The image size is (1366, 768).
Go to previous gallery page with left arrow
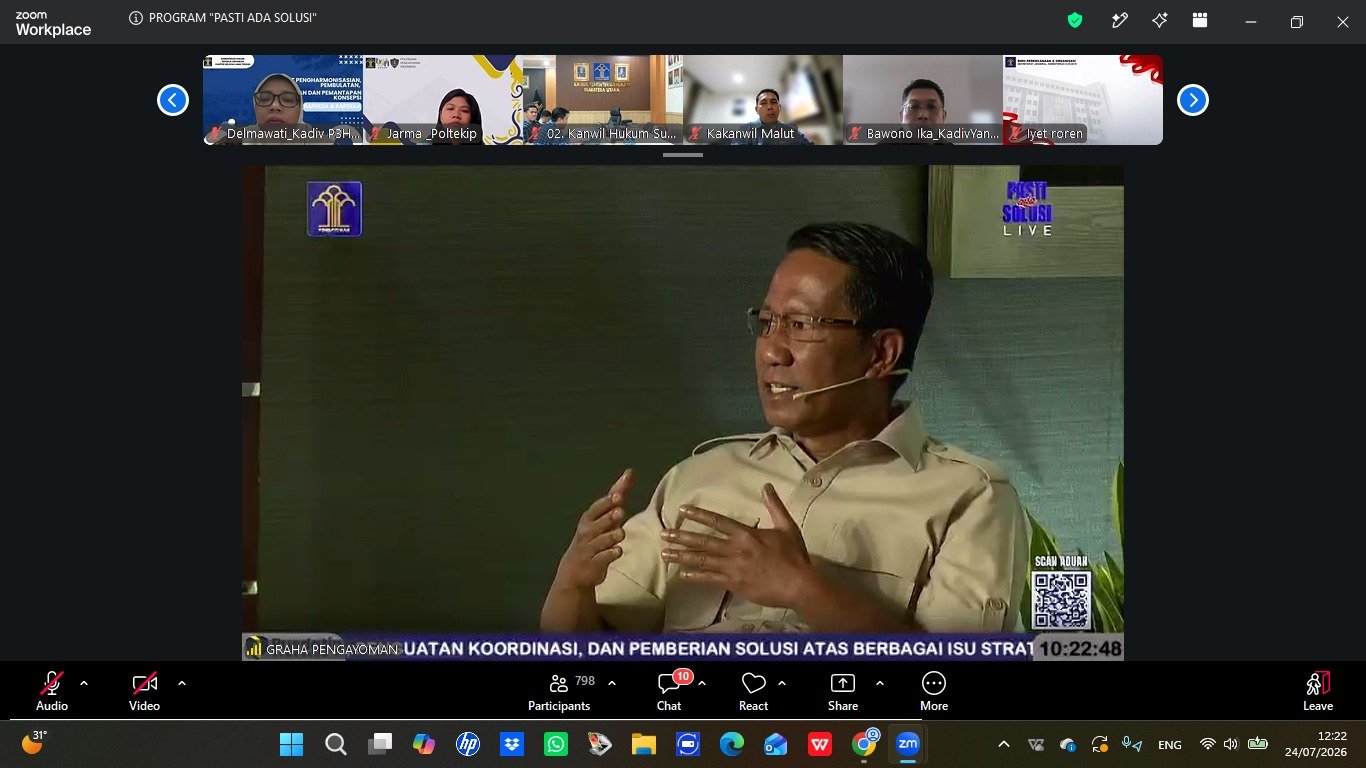pyautogui.click(x=173, y=100)
